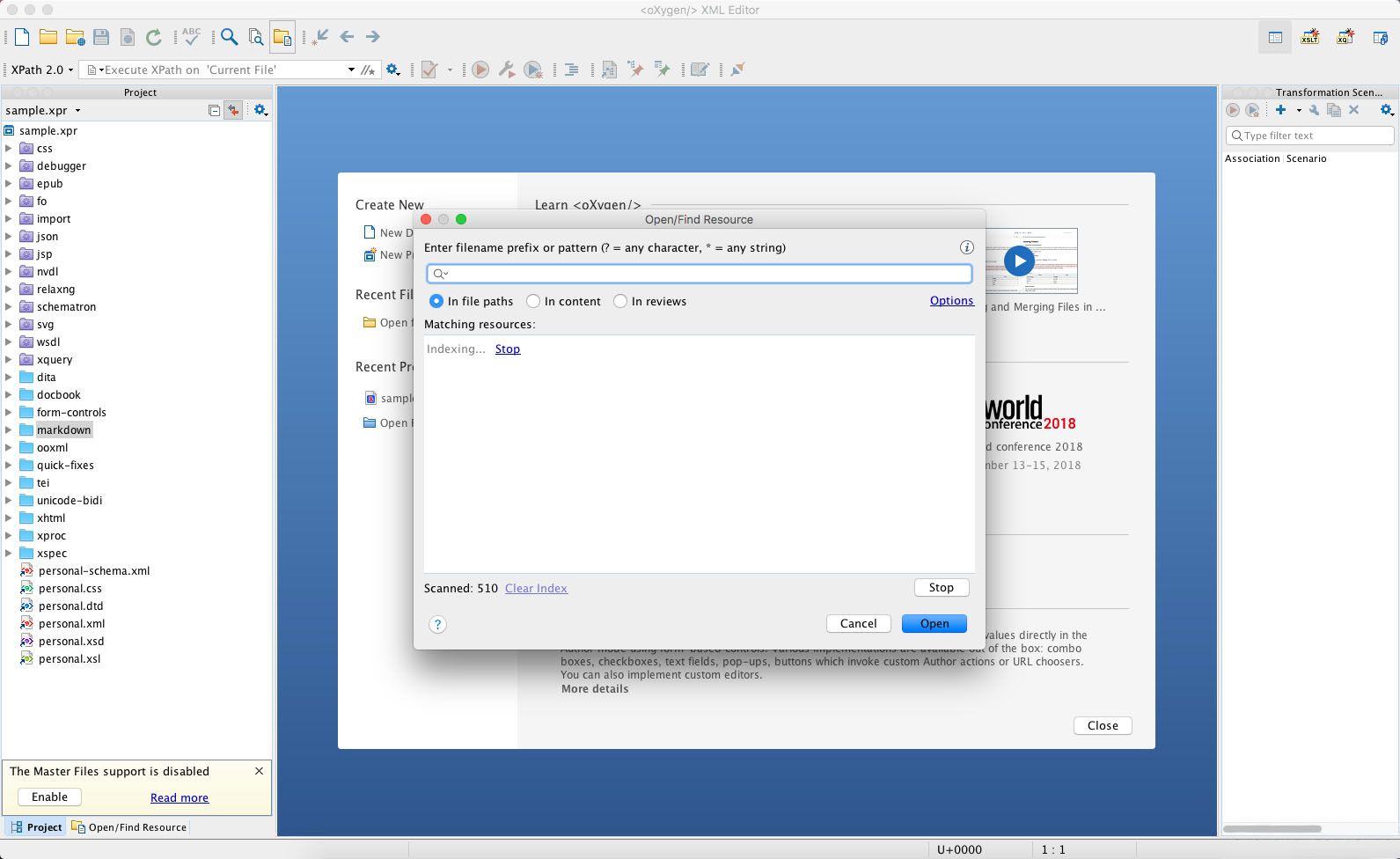Screen dimensions: 1400x859
Task: Click the Stop link next to Indexing
Action: 508,349
